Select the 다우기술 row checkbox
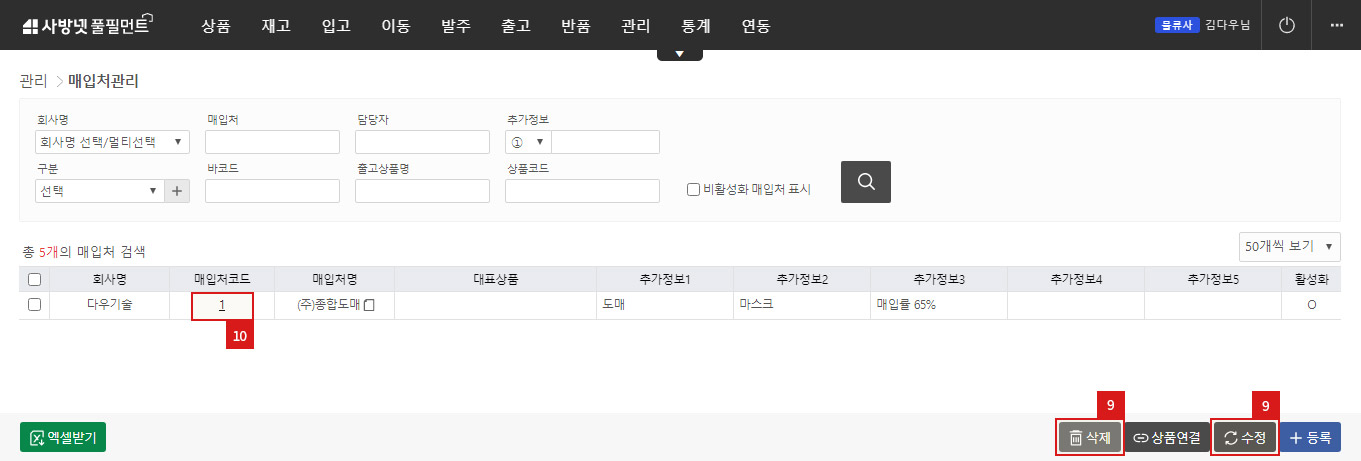 click(34, 305)
